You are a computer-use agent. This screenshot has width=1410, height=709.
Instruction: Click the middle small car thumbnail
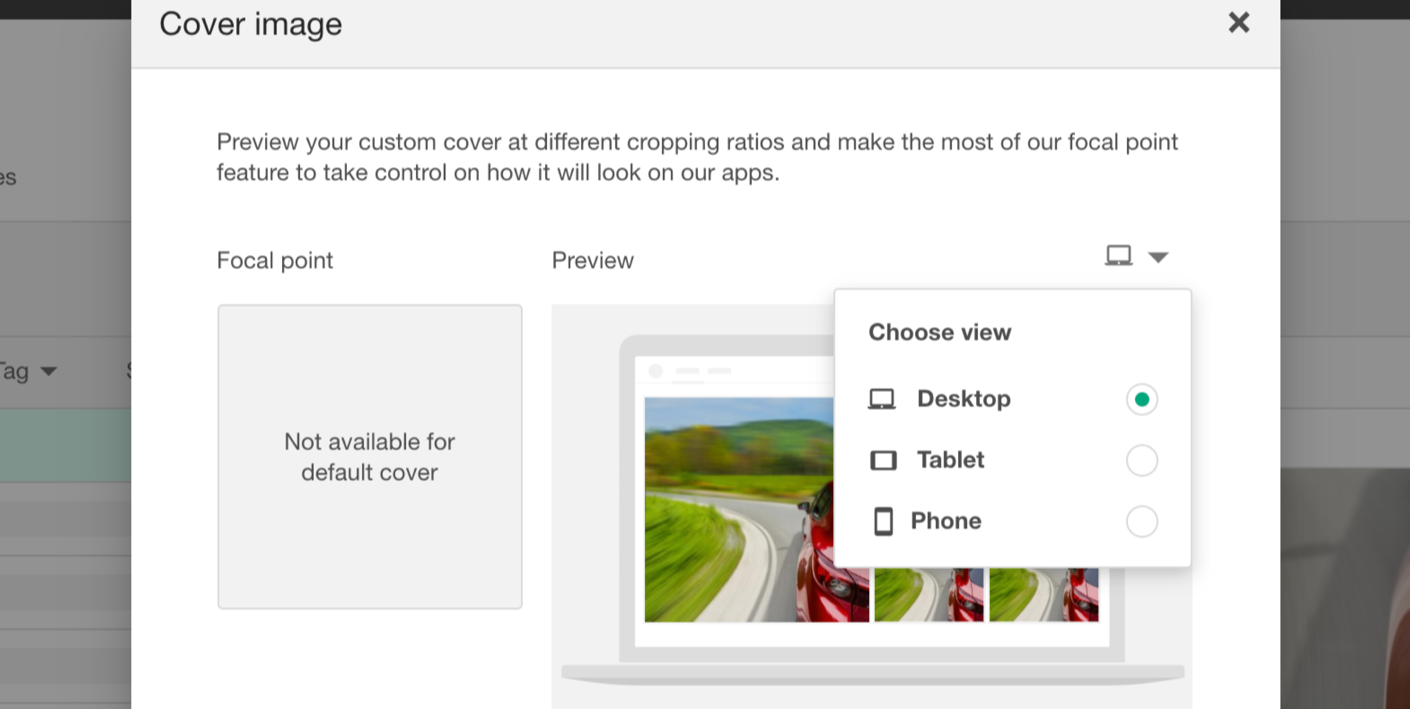929,595
